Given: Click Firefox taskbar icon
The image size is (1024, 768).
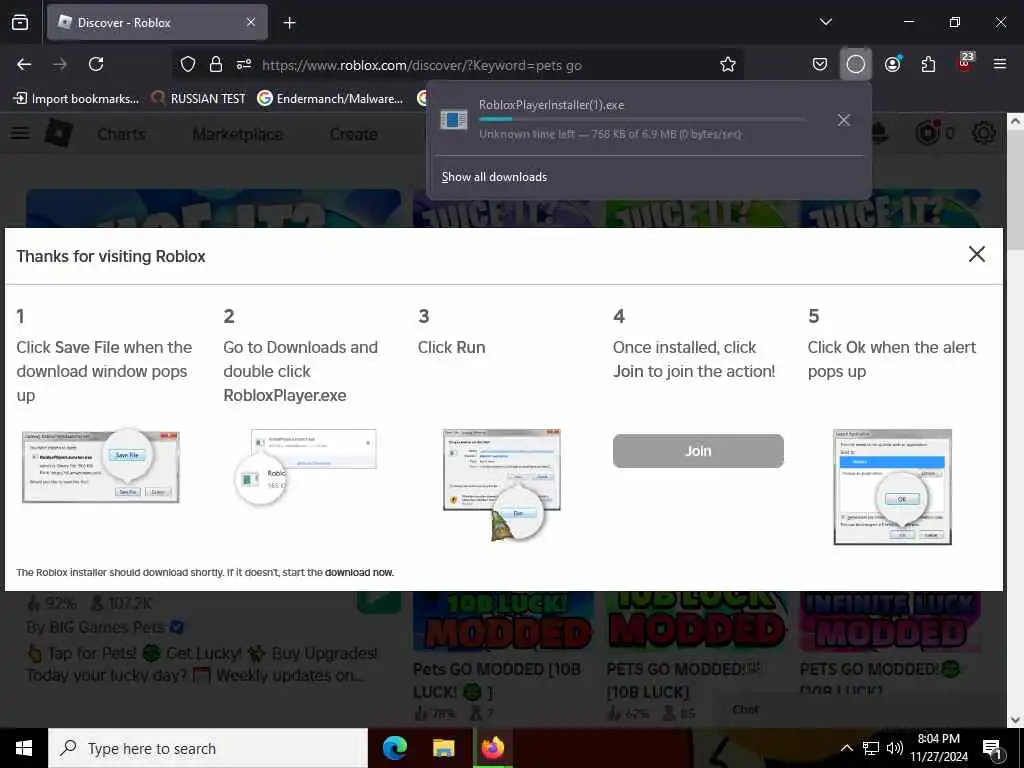Looking at the screenshot, I should [x=493, y=748].
